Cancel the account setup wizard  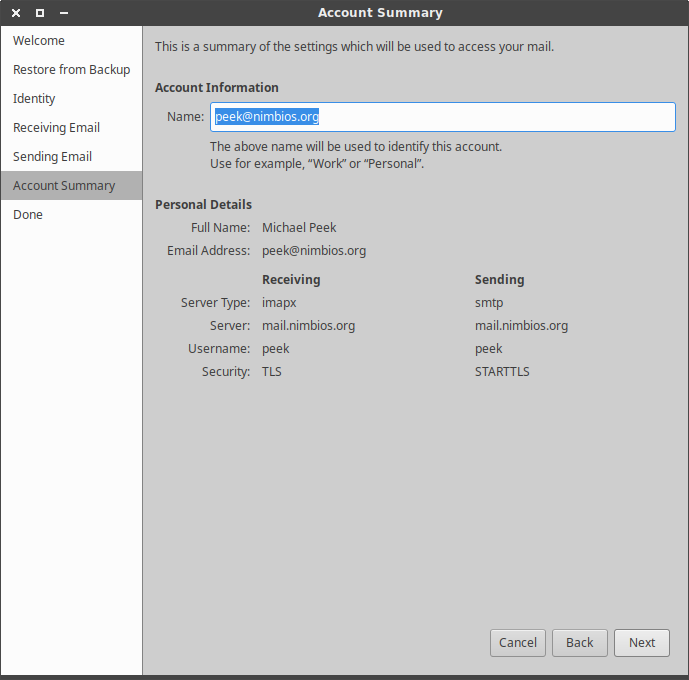[x=518, y=643]
